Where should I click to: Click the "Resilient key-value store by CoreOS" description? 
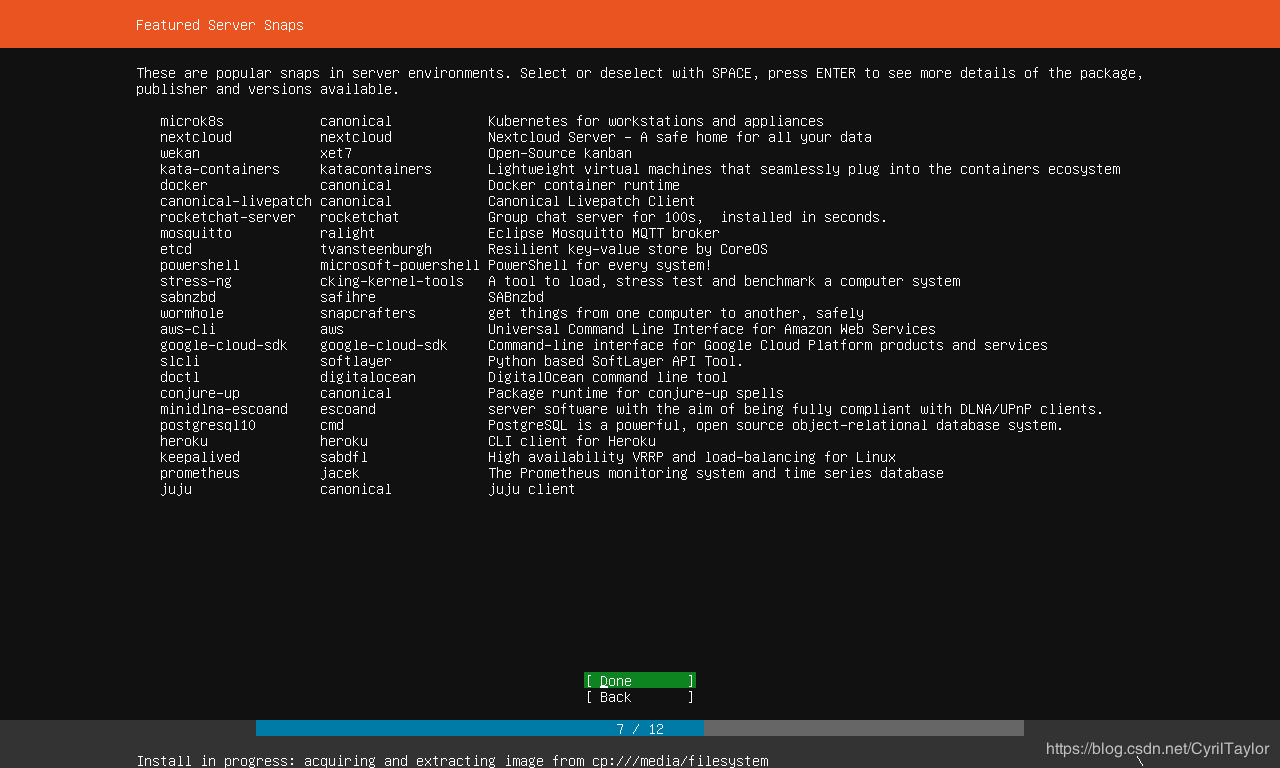click(x=628, y=249)
